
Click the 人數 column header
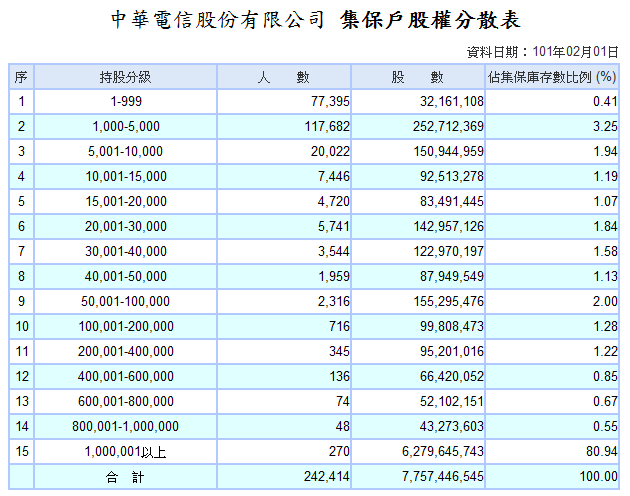284,77
